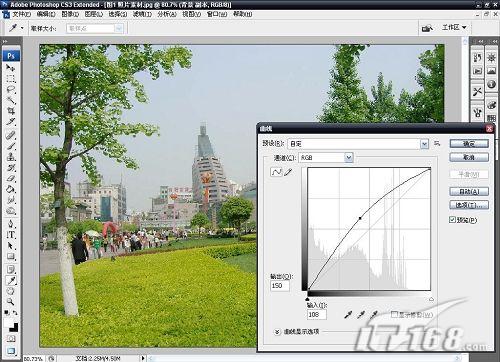Expand 曲线显示选项 curve display options
500x362 pixels.
coord(277,332)
